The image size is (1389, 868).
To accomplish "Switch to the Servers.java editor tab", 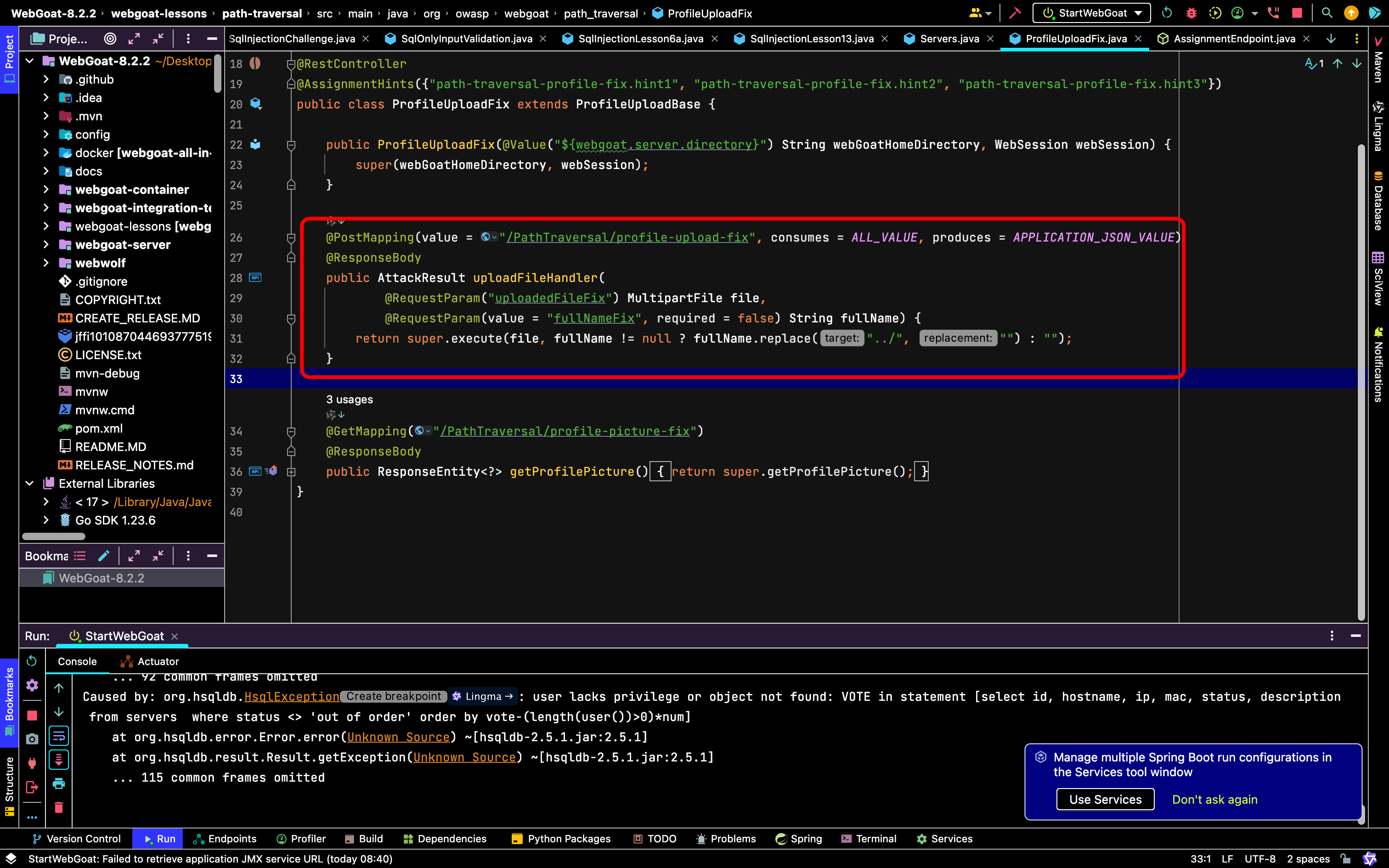I will click(x=949, y=39).
